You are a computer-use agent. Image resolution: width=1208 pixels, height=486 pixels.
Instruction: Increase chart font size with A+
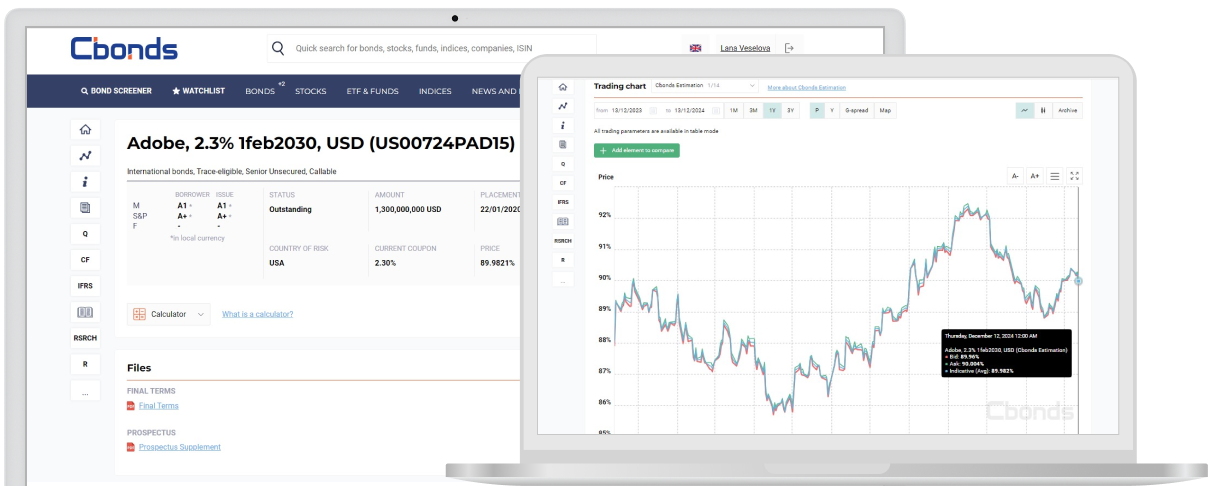(x=1035, y=176)
